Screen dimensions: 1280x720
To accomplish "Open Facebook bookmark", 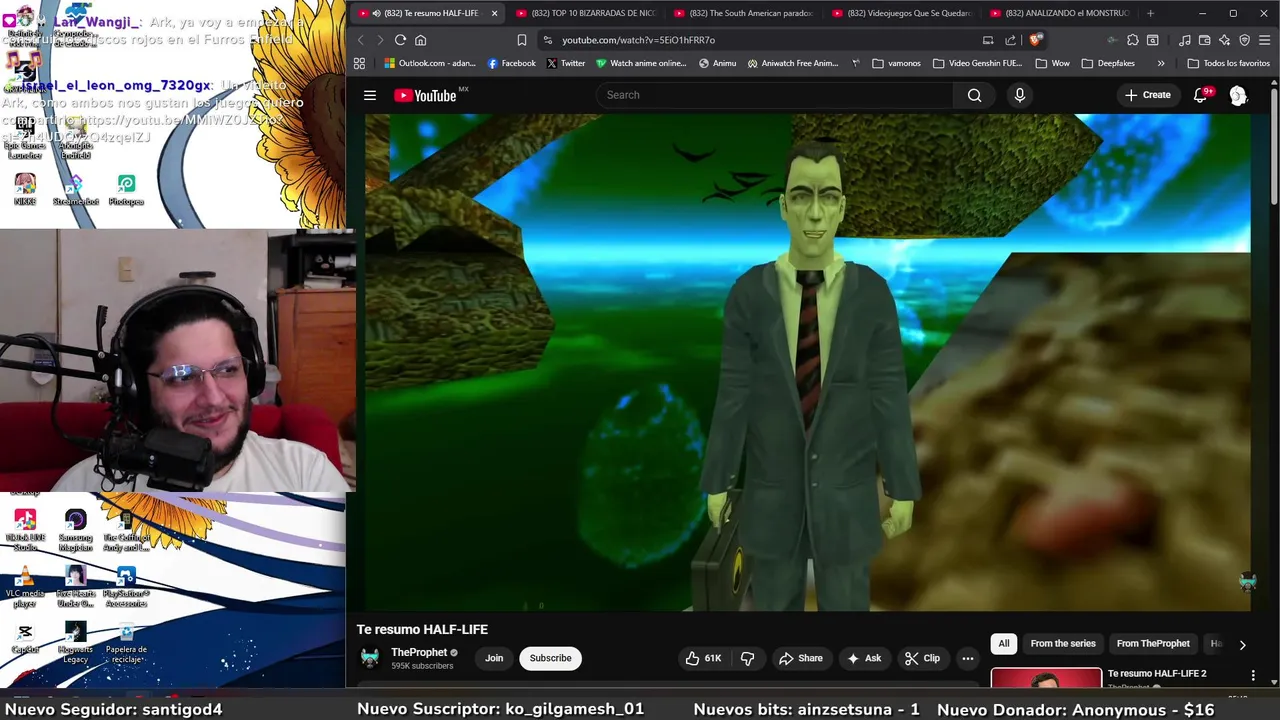I will [511, 63].
